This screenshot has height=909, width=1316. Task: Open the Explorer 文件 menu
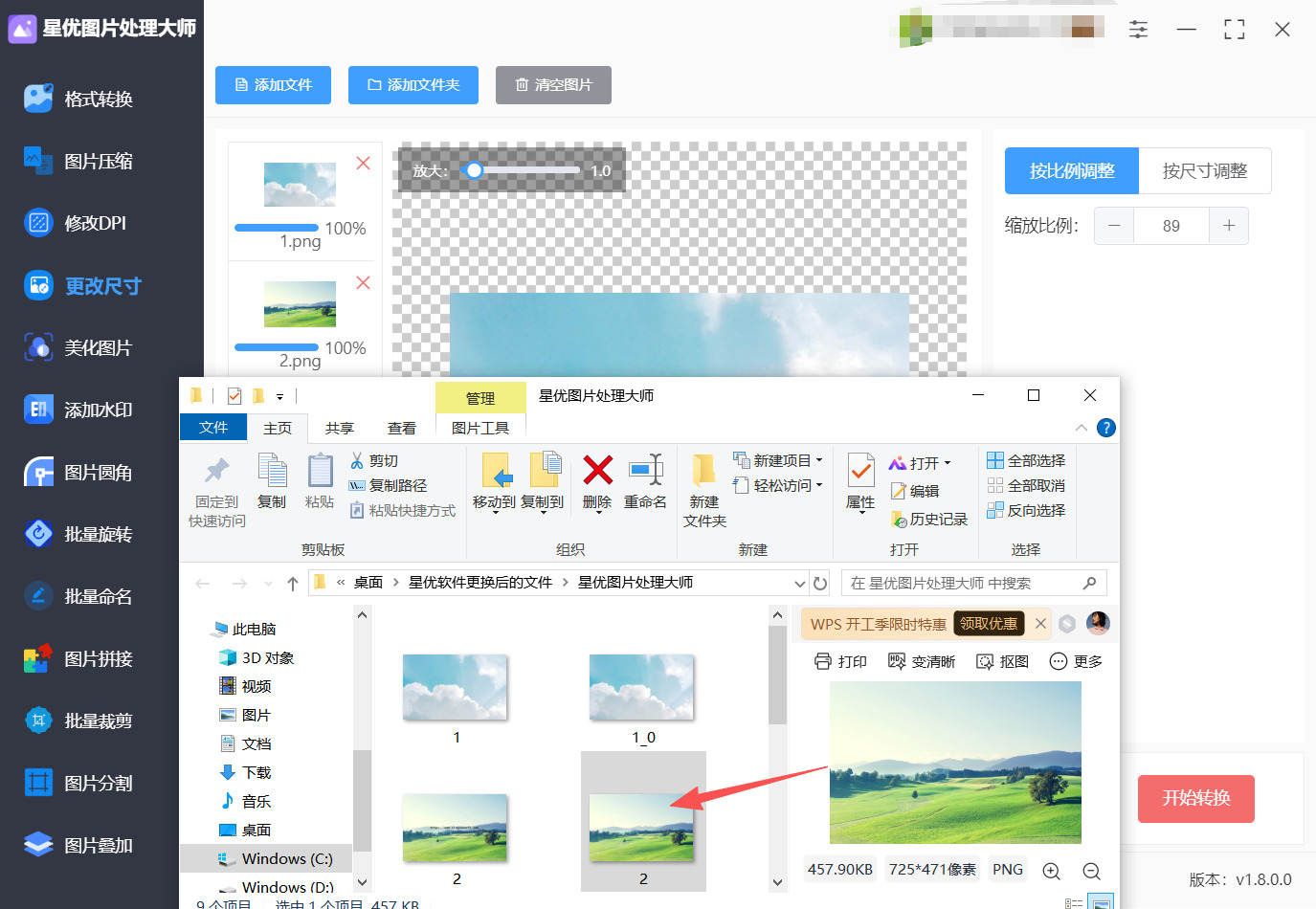click(x=213, y=428)
